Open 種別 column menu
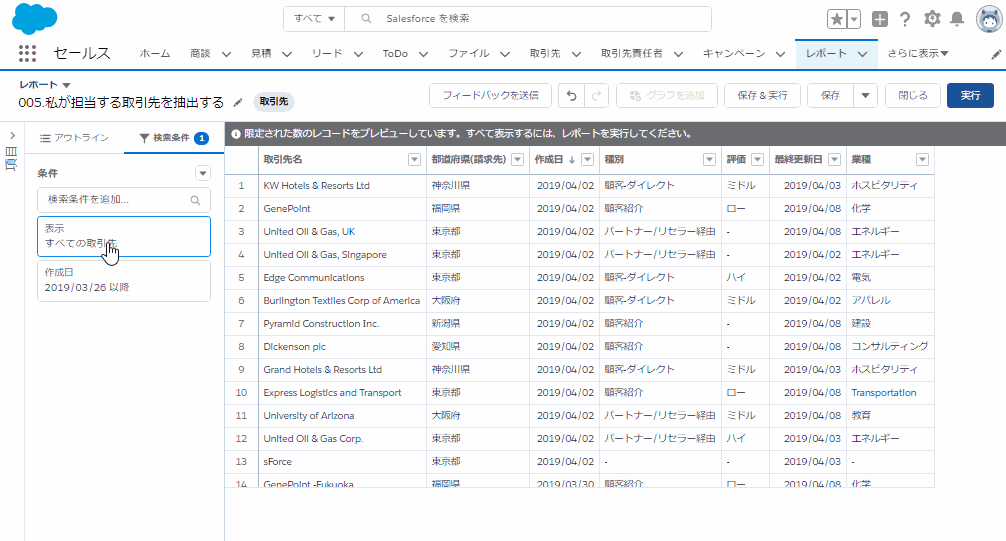 709,160
